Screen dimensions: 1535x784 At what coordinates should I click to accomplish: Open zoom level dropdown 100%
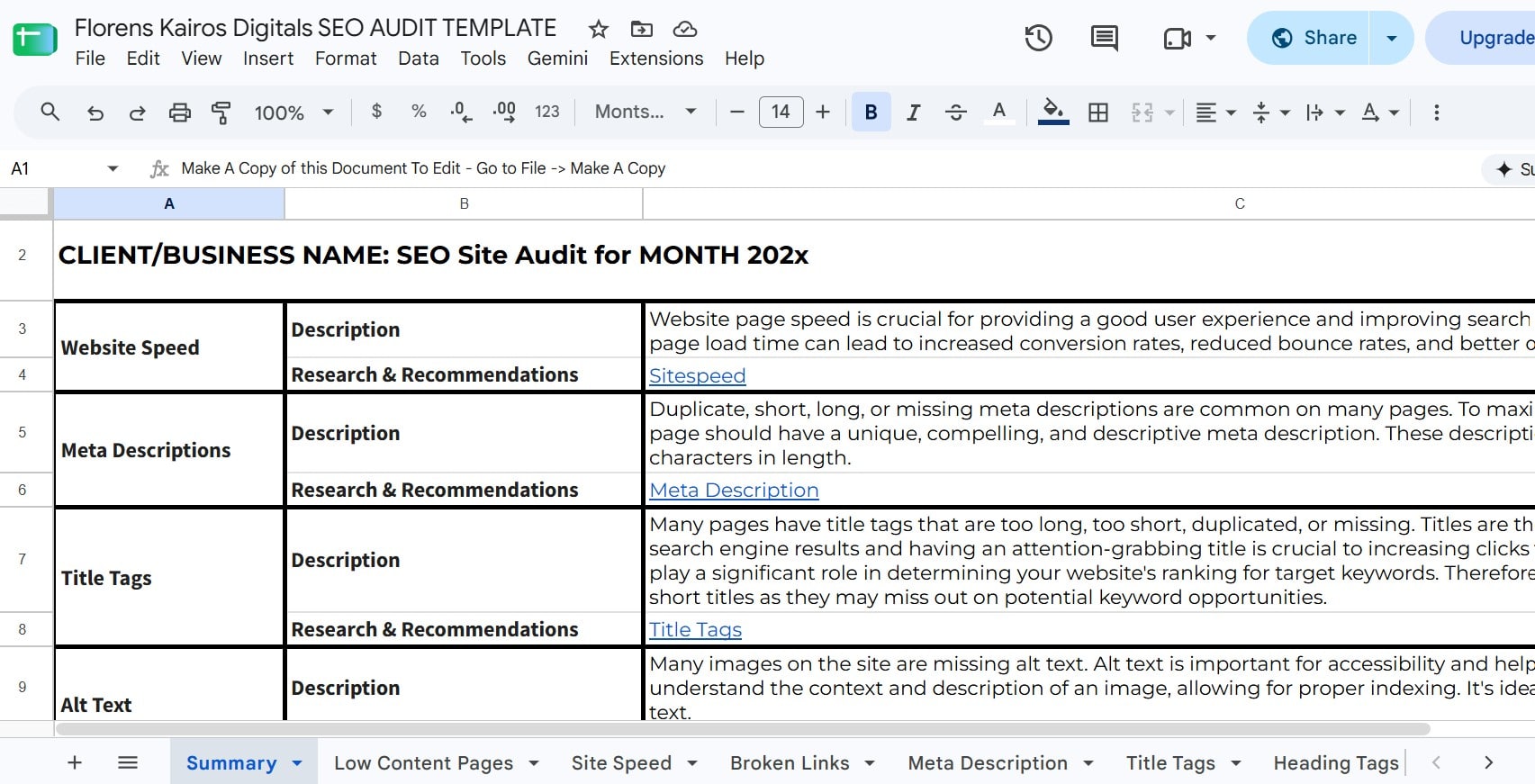coord(294,113)
